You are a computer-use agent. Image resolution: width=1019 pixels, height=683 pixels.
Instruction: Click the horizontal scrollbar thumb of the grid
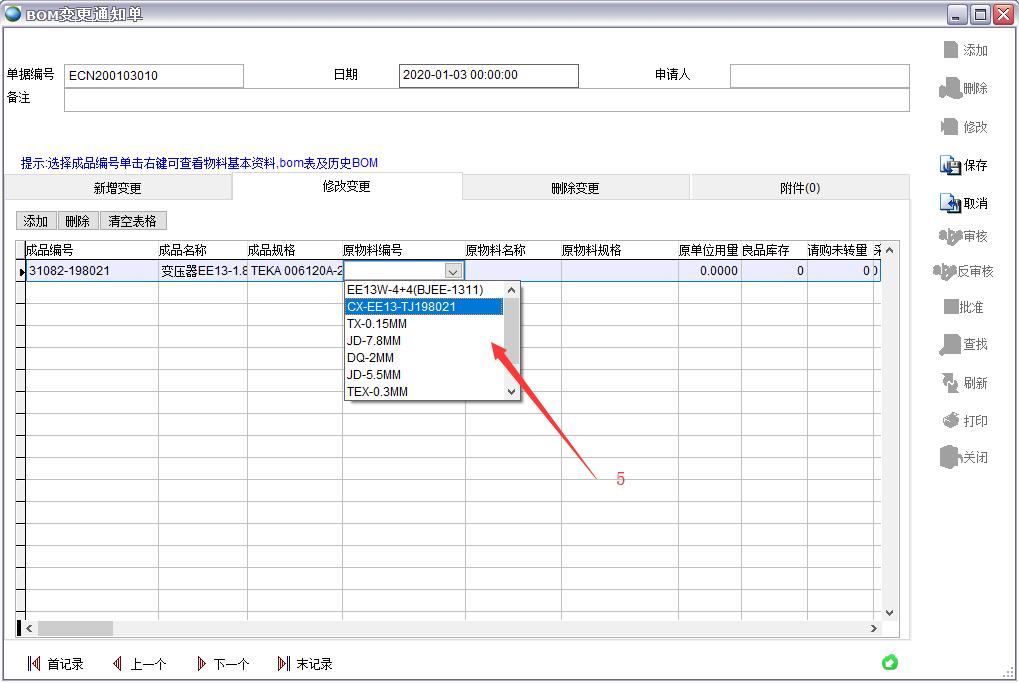[x=75, y=628]
